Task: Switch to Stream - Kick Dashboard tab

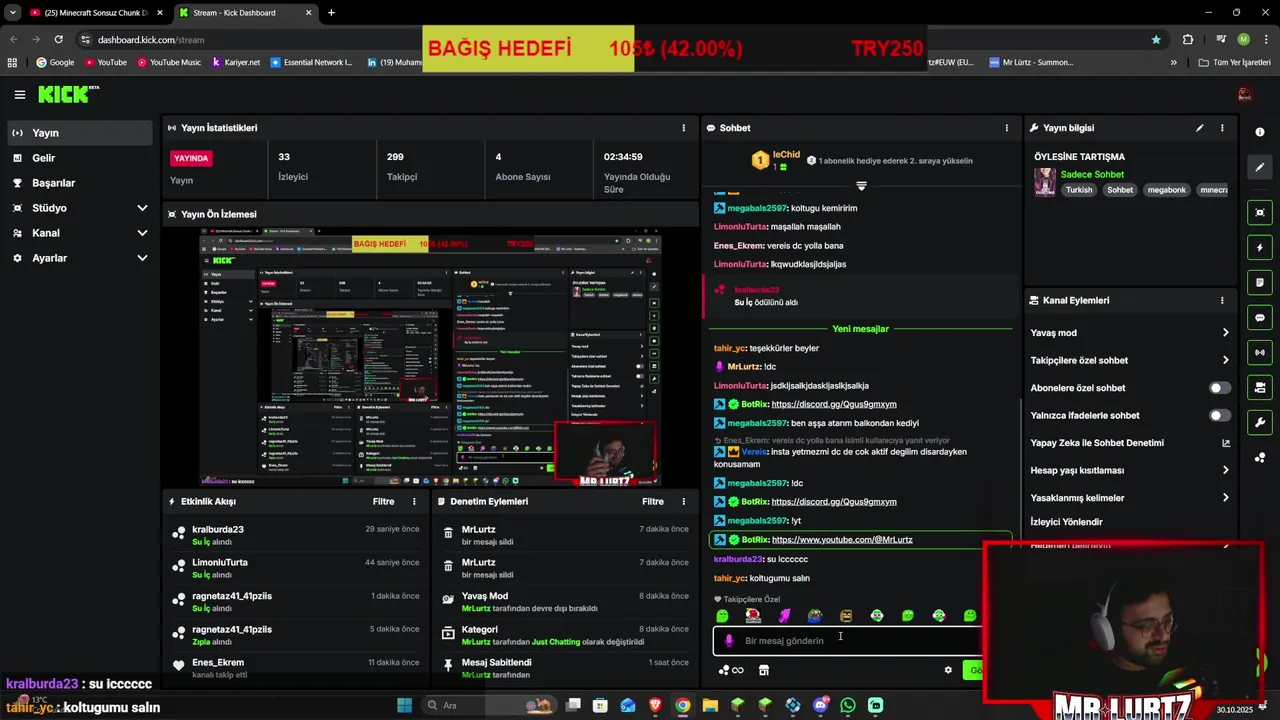Action: [245, 13]
